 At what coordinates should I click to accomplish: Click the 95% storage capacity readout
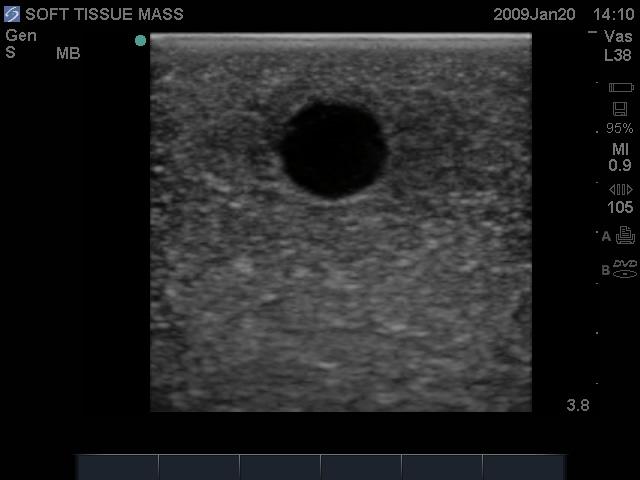coord(620,129)
